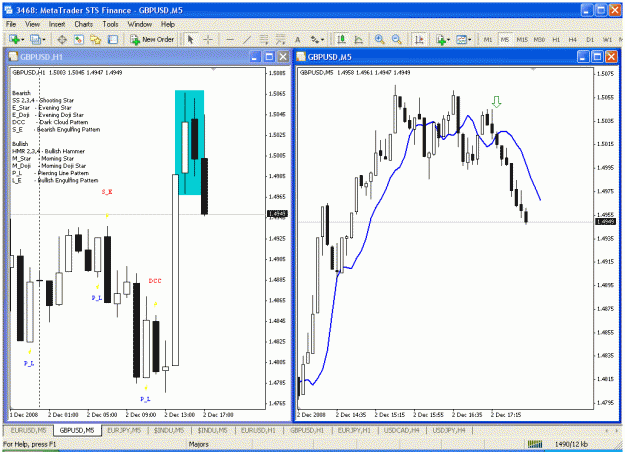Switch timeframe to W1
Viewport: 625px width, 452px height.
[607, 39]
